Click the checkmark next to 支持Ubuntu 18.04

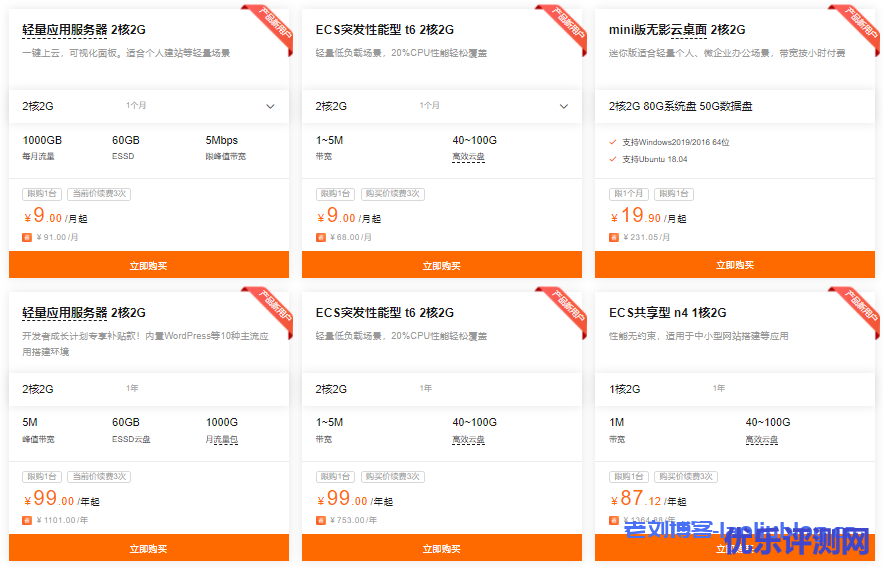pos(613,159)
